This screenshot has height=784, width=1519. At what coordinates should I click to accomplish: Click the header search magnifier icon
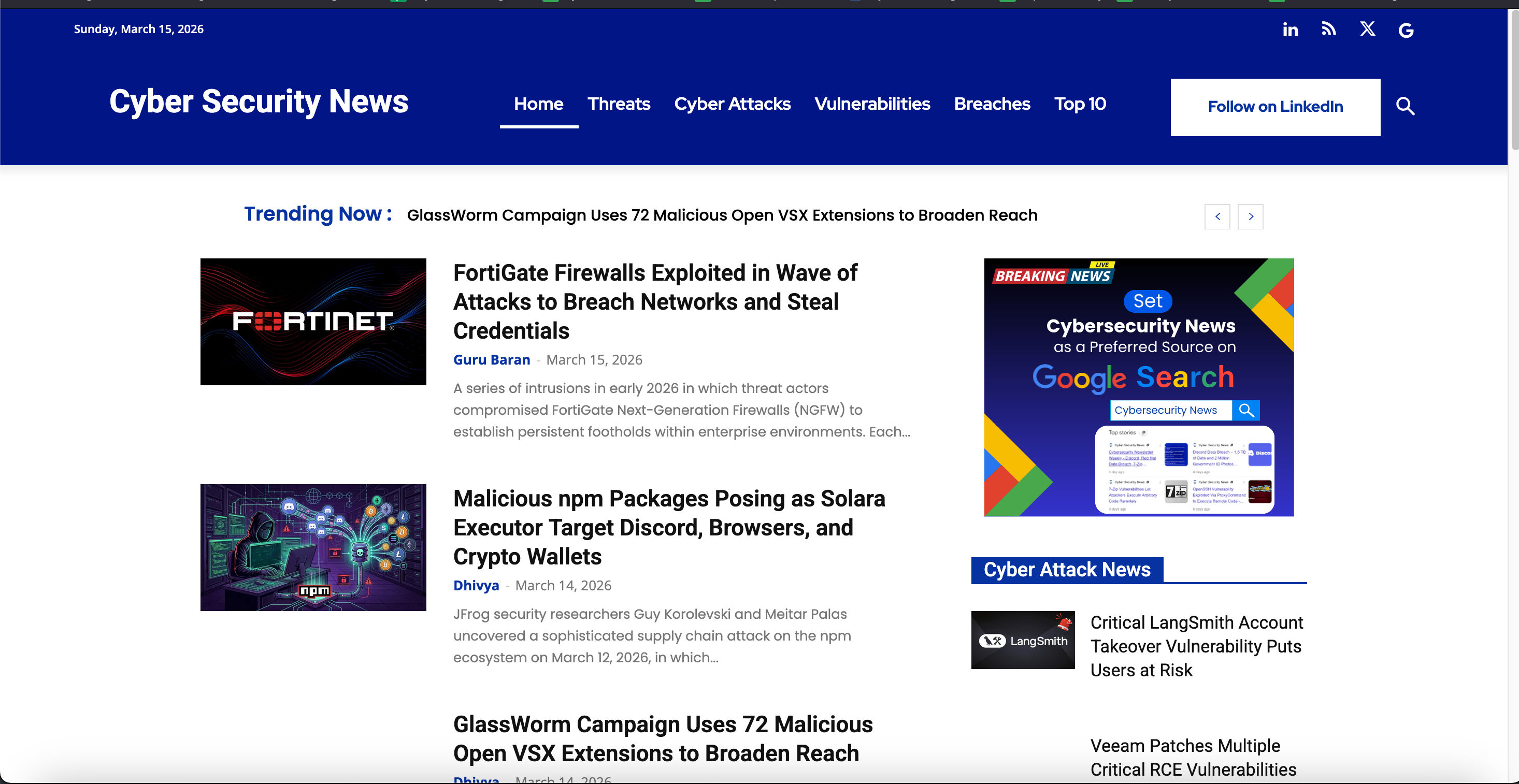(x=1405, y=106)
